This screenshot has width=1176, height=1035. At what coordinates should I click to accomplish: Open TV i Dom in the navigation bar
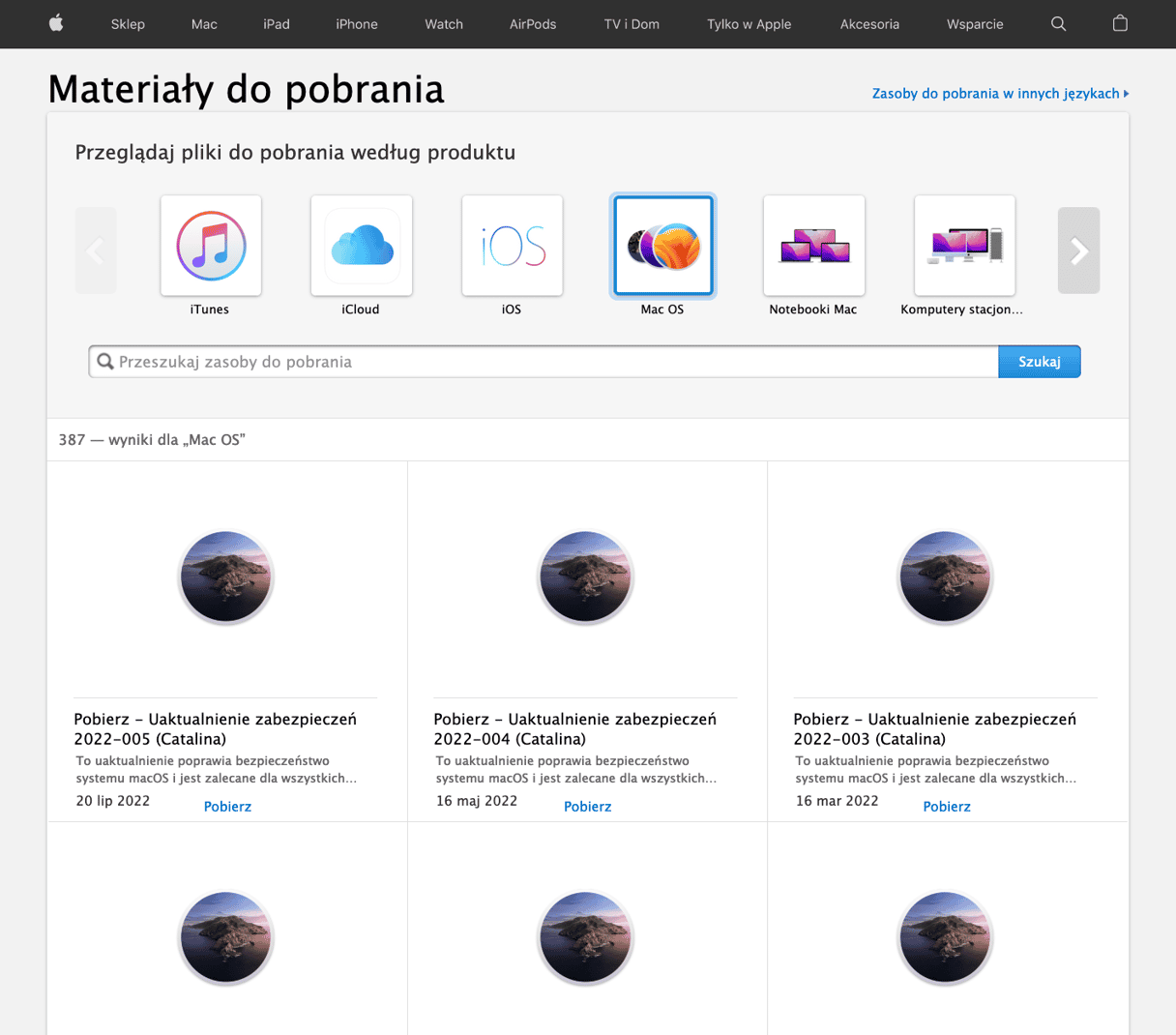[x=632, y=24]
